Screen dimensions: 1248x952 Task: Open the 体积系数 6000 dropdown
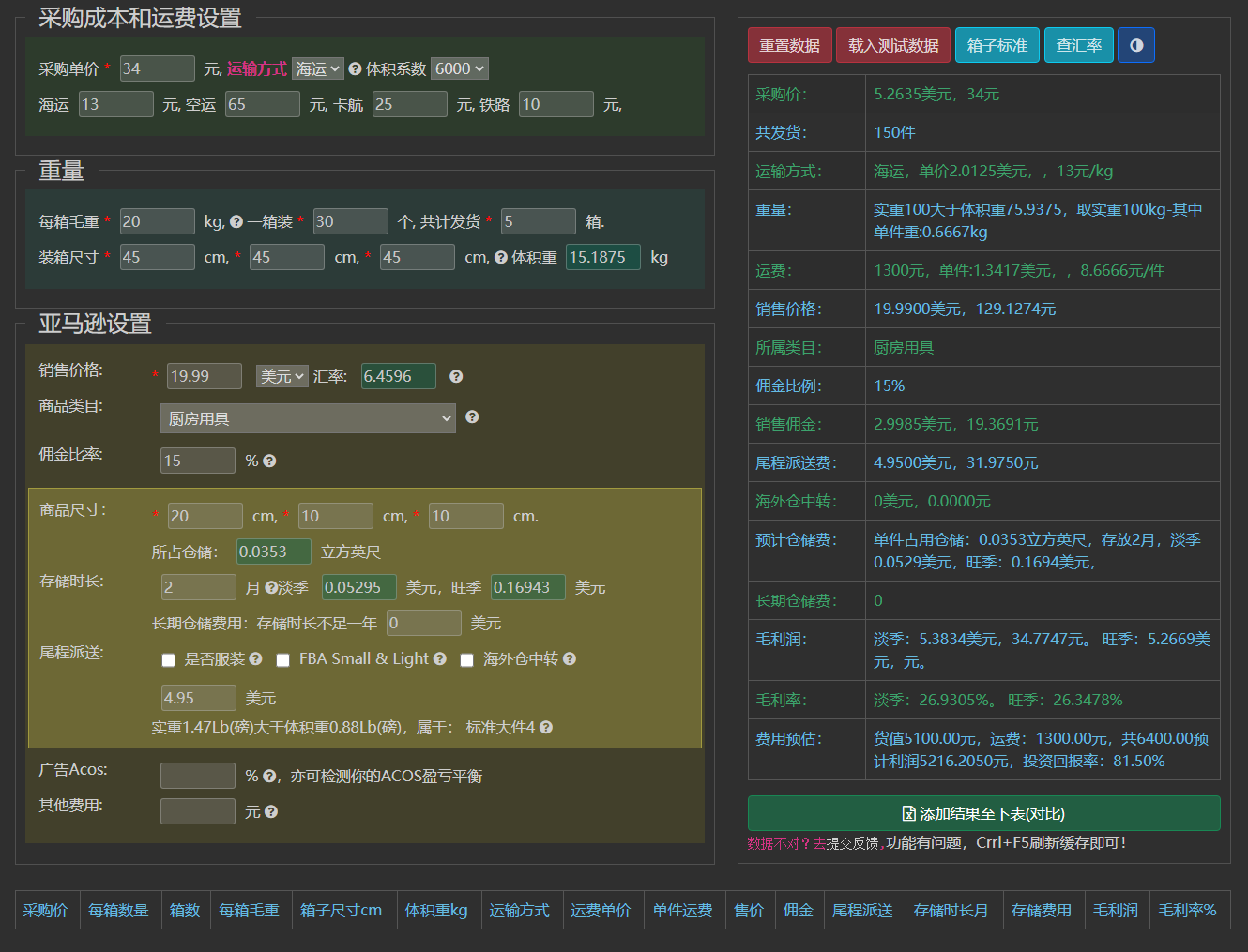pos(459,68)
